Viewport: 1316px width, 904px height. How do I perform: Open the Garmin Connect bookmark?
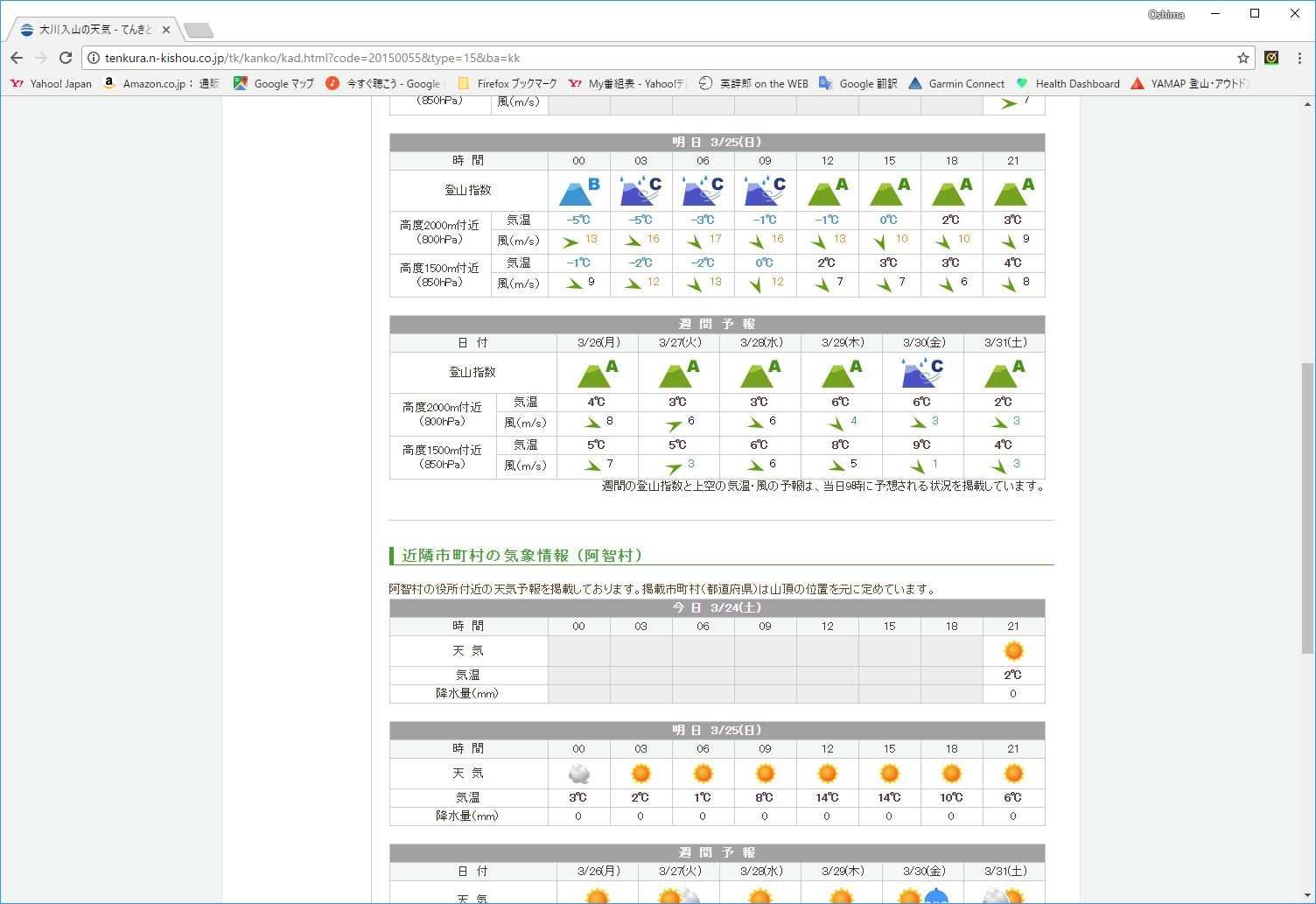click(956, 84)
